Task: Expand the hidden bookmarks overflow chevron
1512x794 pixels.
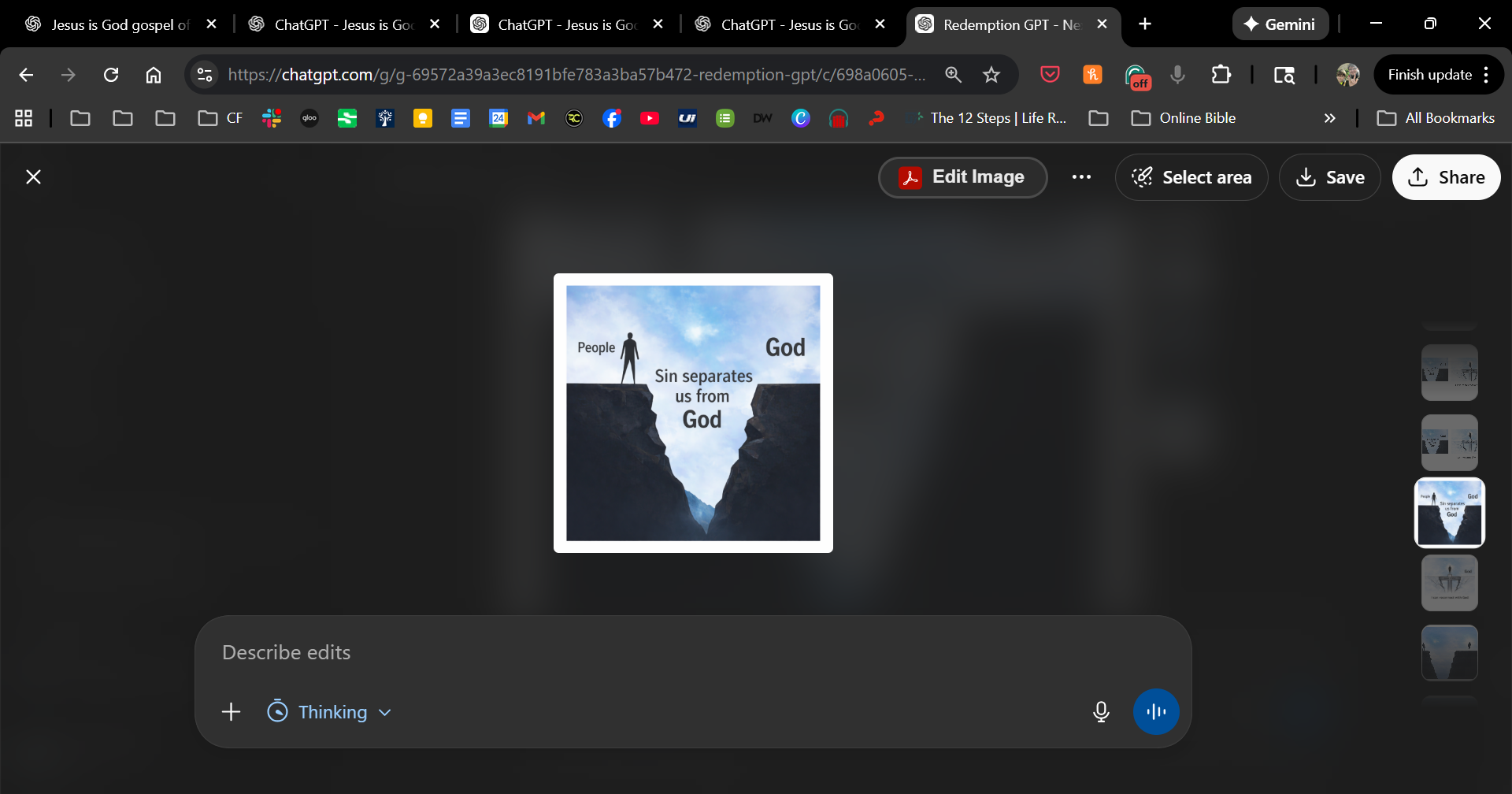Action: tap(1329, 118)
